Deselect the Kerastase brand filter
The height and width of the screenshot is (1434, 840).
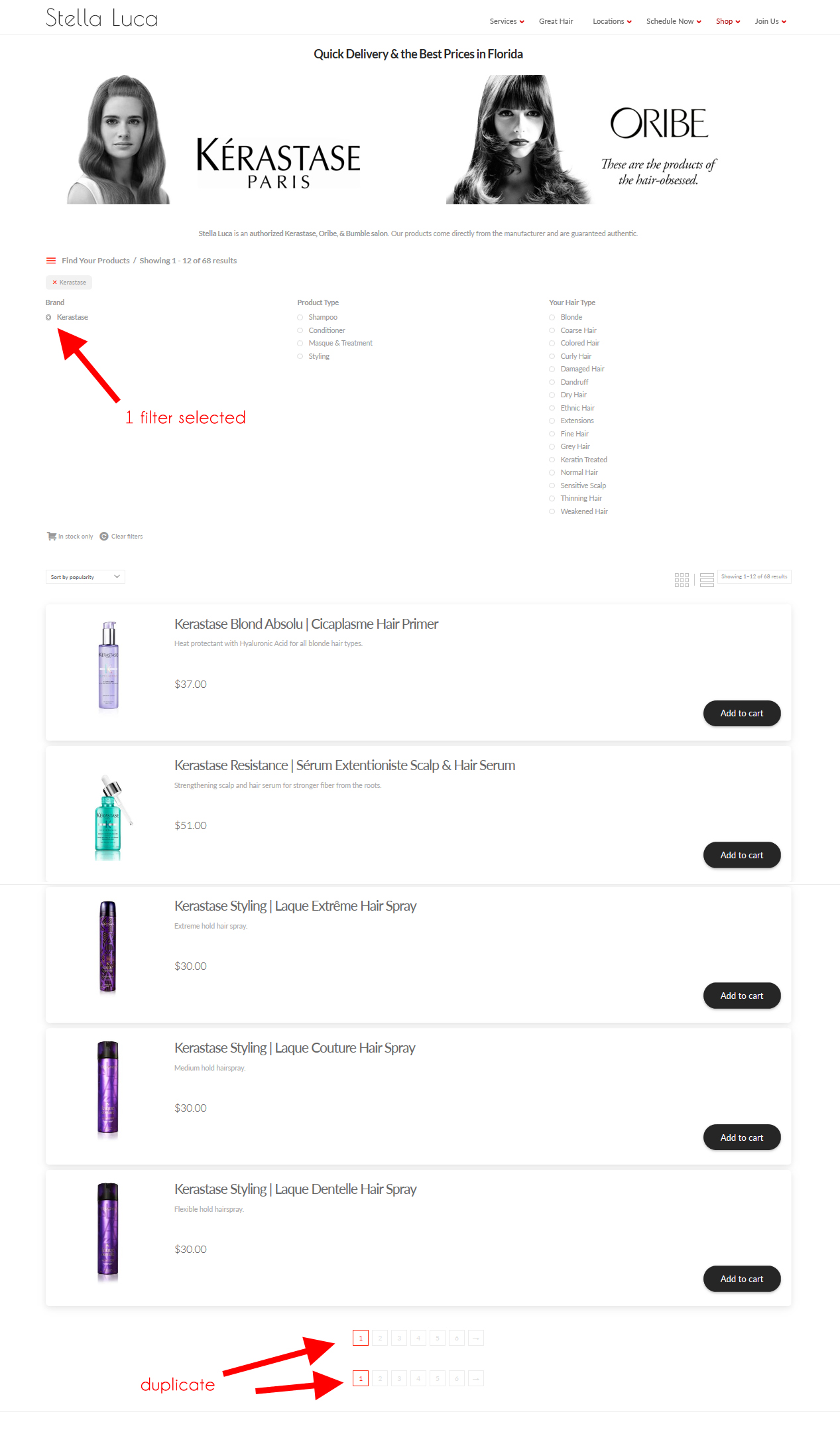point(48,317)
